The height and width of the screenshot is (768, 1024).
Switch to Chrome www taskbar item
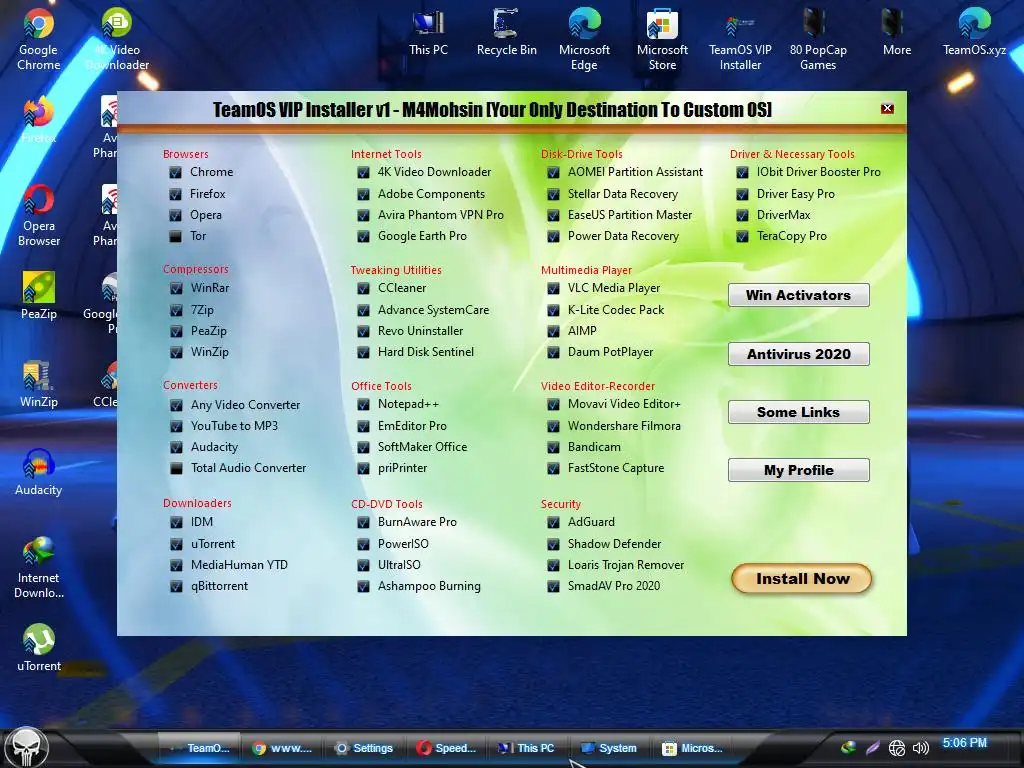click(x=283, y=748)
